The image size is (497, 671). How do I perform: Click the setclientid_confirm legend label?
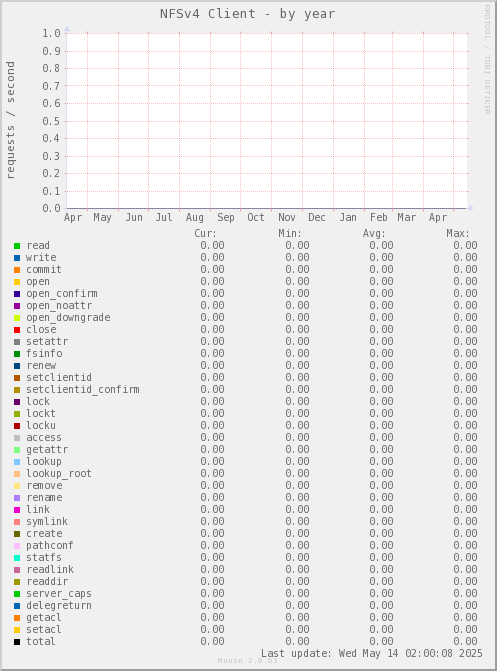[x=83, y=390]
